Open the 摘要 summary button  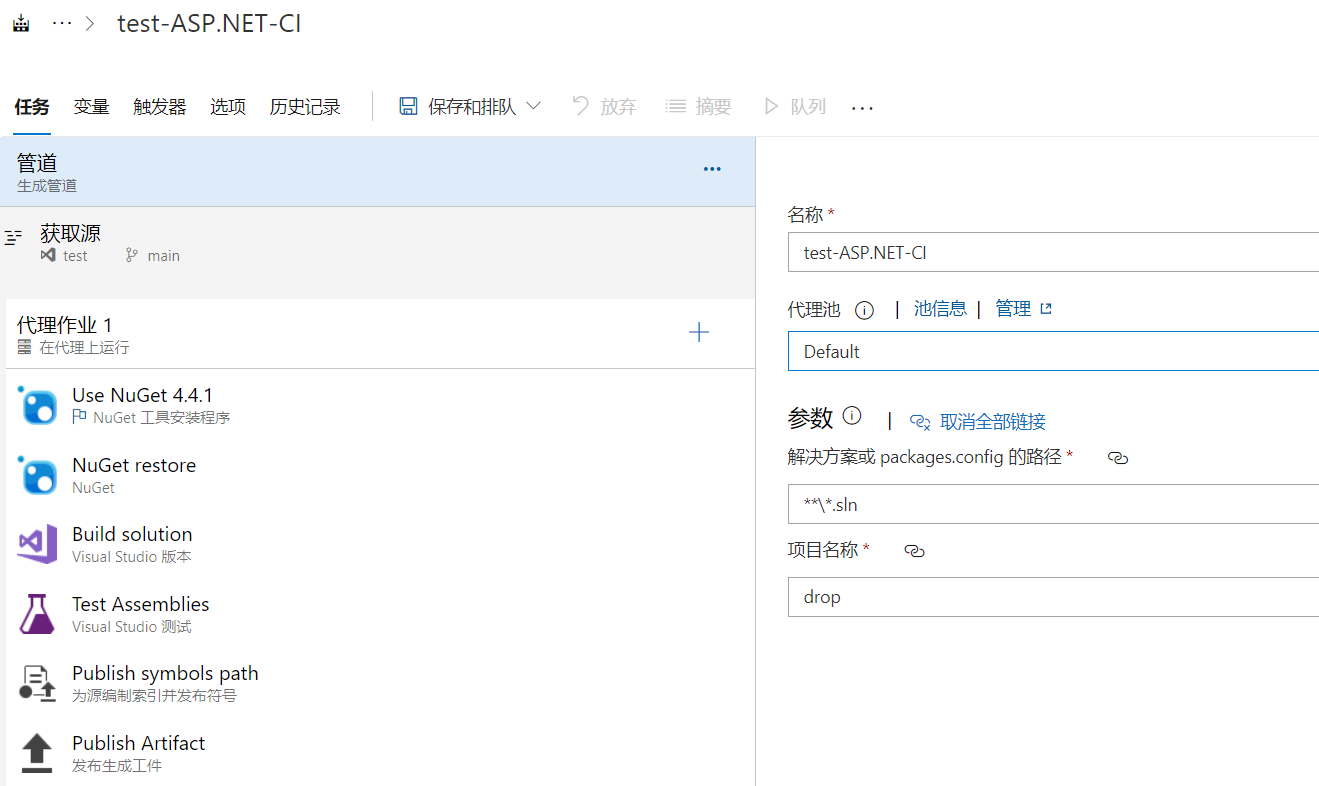click(x=698, y=106)
